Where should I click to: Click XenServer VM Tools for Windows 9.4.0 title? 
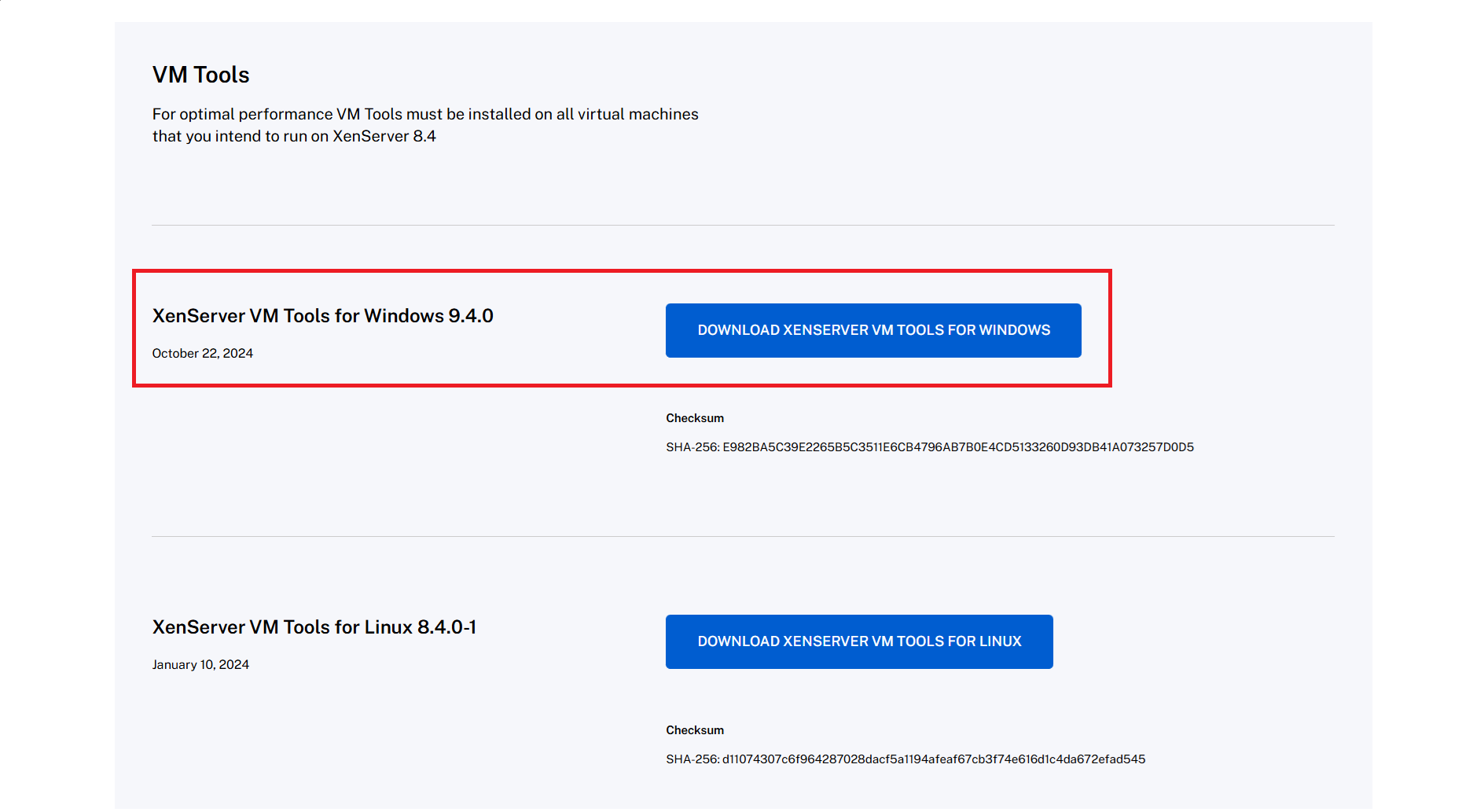[x=323, y=316]
